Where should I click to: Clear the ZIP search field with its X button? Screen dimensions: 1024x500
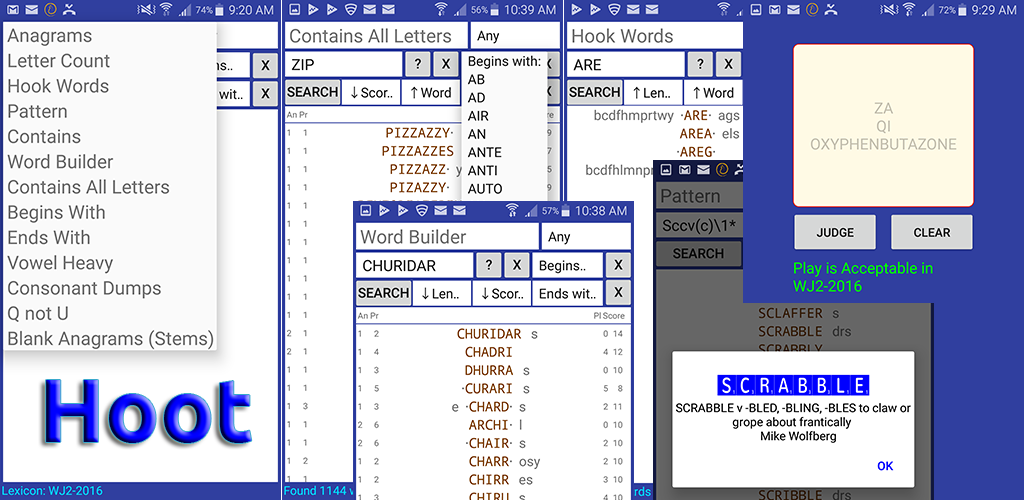click(446, 64)
